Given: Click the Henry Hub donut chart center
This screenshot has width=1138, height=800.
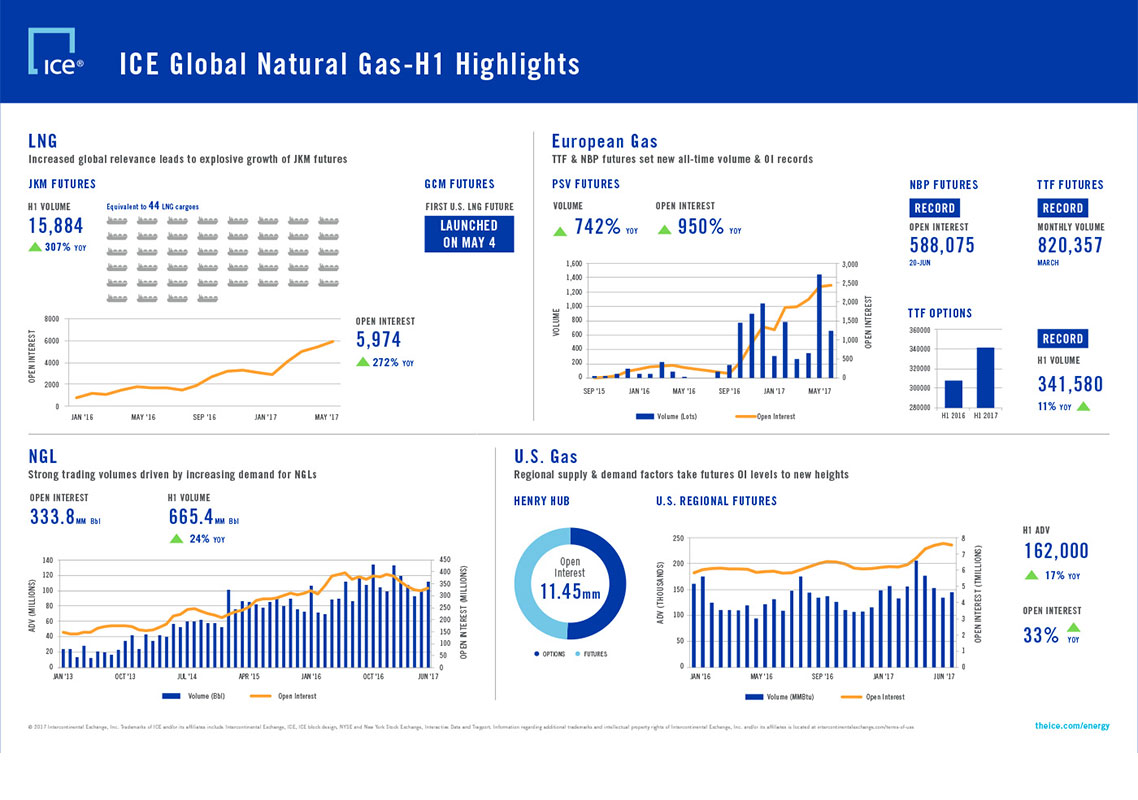Looking at the screenshot, I should tap(569, 581).
